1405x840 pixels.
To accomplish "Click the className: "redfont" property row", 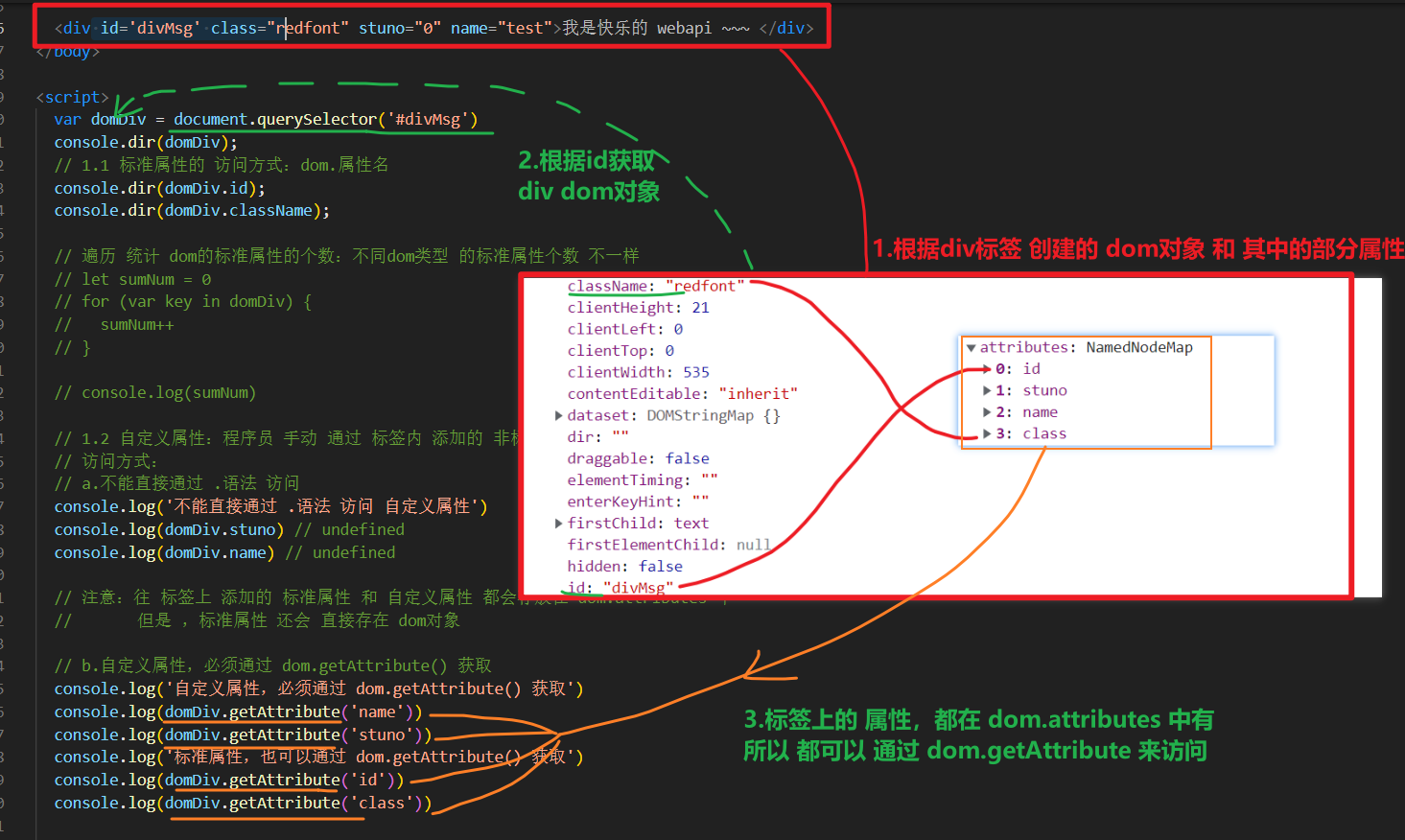I will 656,286.
